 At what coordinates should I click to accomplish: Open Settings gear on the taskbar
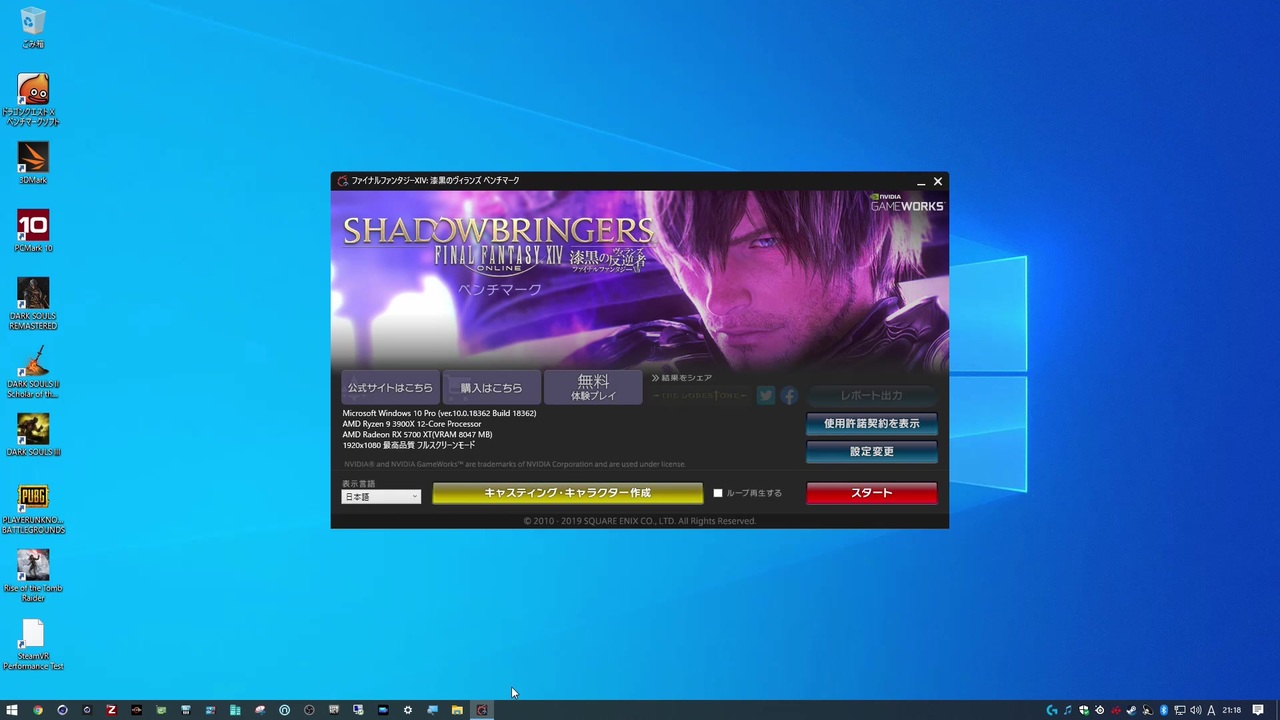(407, 710)
